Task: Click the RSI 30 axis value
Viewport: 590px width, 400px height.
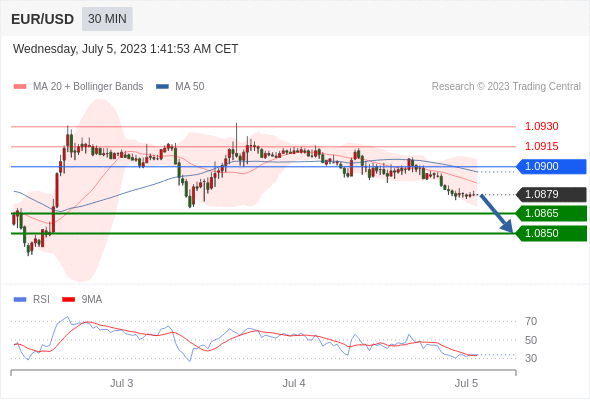Action: point(531,358)
